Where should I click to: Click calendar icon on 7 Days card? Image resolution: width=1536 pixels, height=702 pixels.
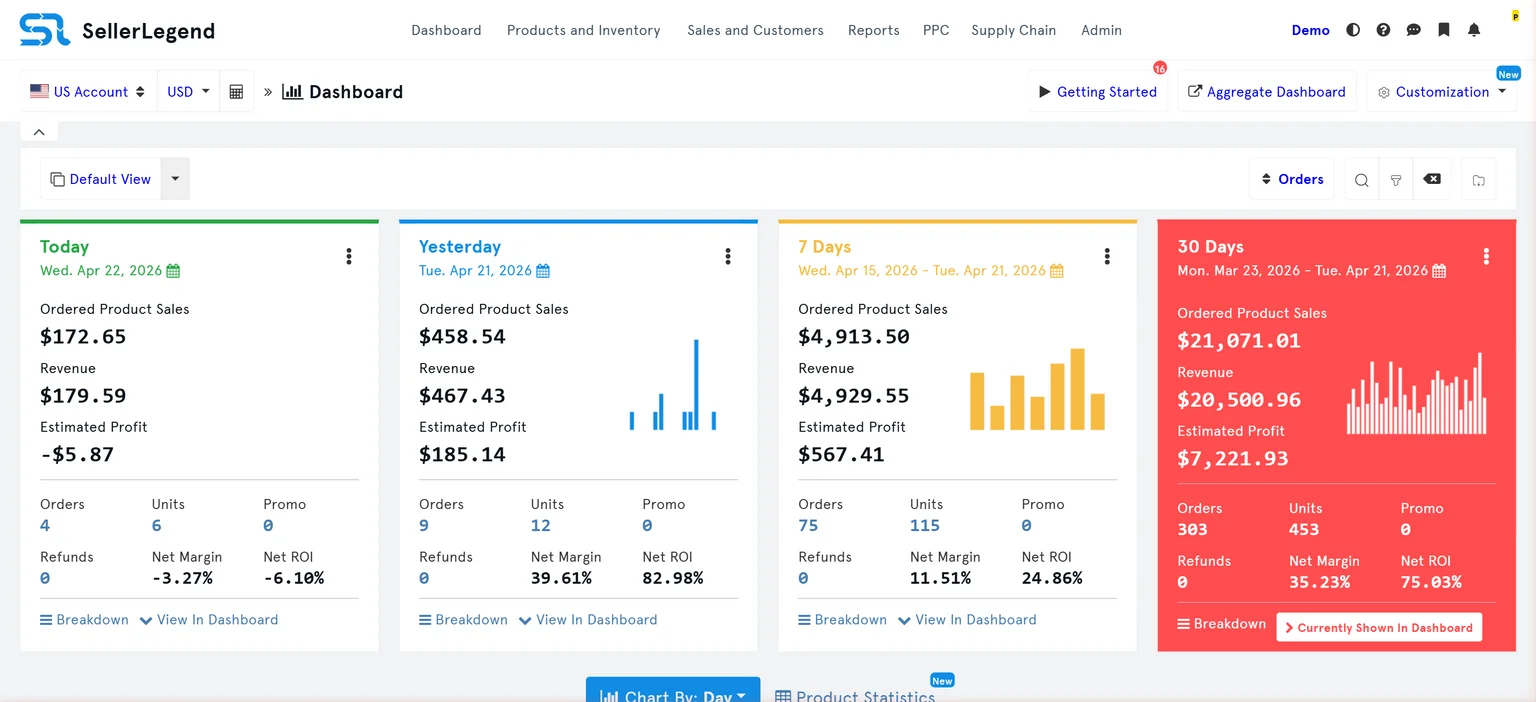(1056, 271)
